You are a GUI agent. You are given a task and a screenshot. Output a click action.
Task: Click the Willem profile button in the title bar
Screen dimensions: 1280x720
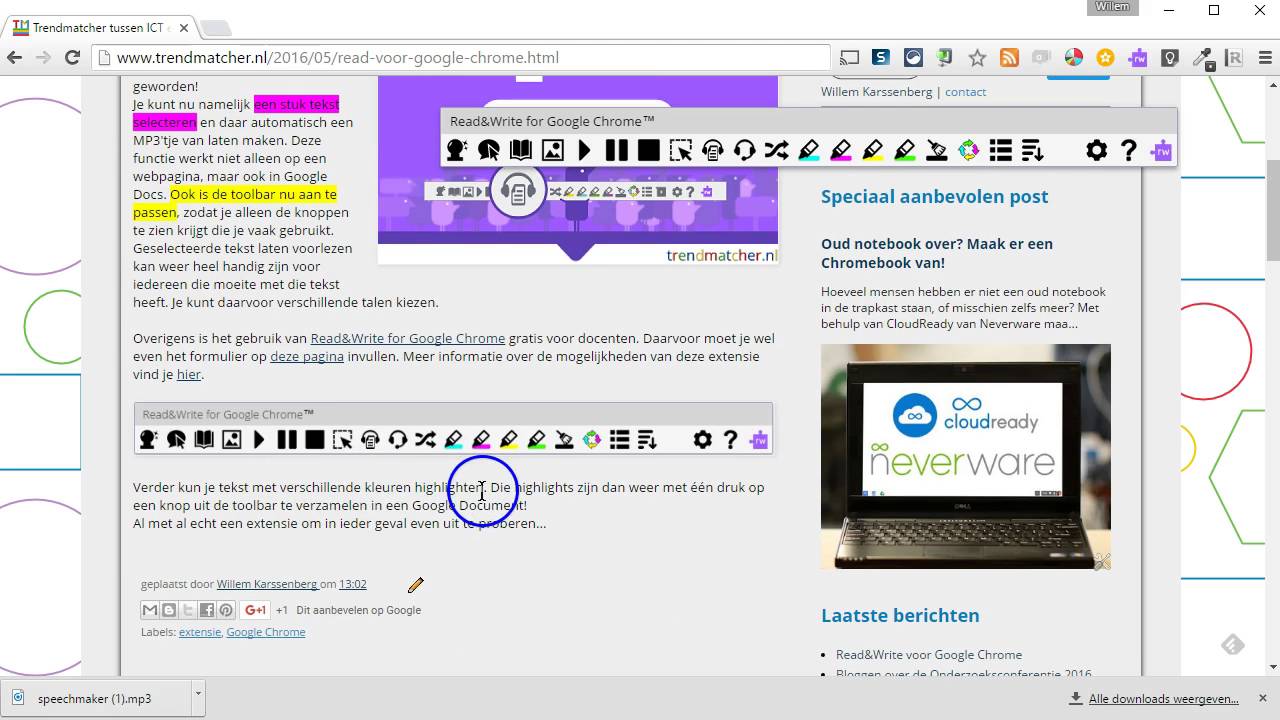pos(1113,7)
